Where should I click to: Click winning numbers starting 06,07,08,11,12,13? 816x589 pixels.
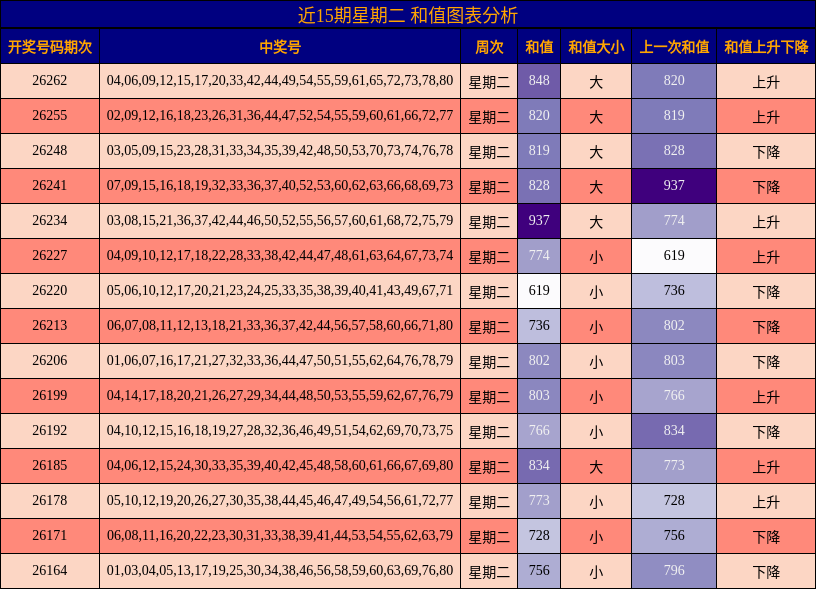pos(280,326)
